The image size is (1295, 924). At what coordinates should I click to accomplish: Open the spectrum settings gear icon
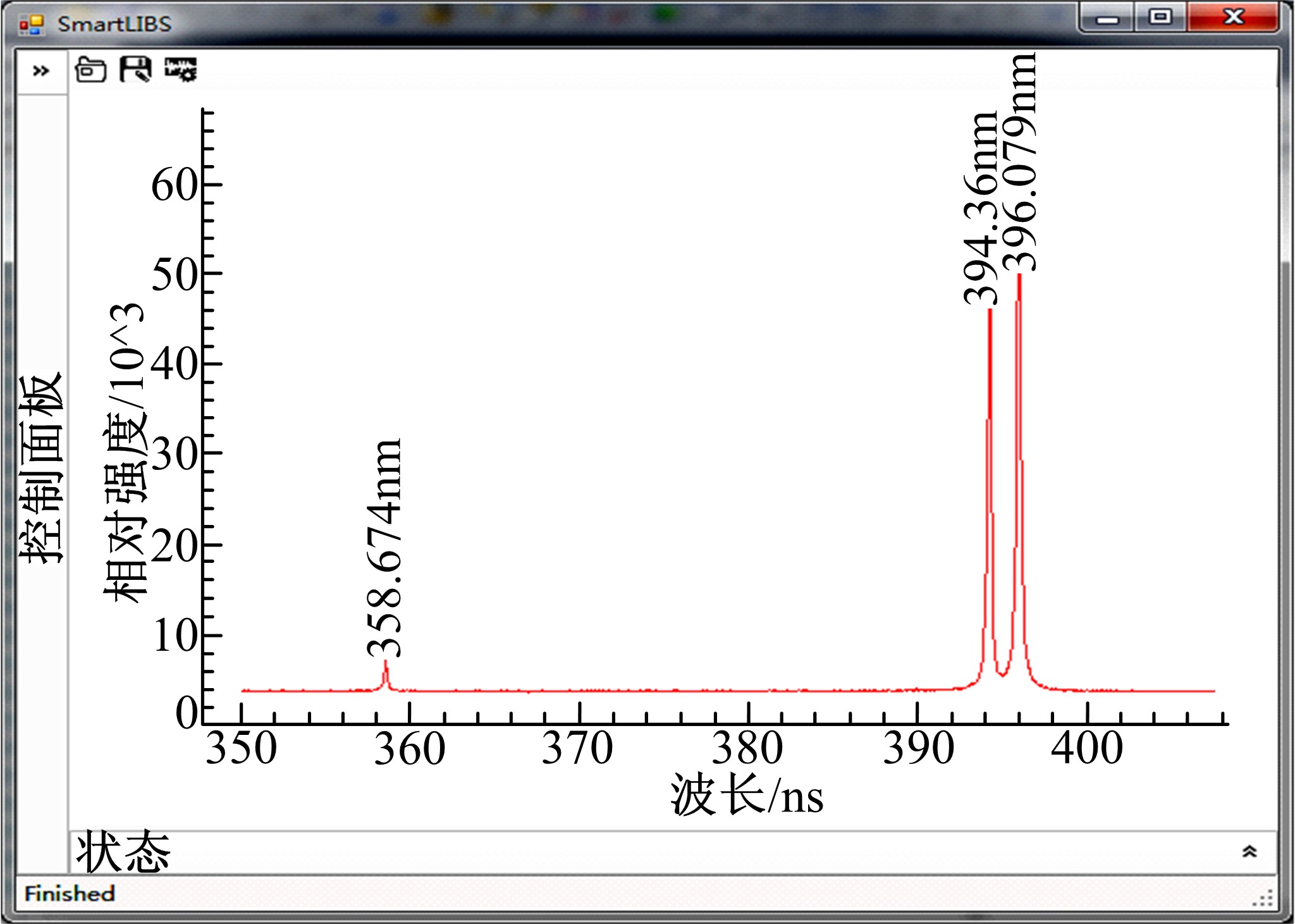point(181,69)
